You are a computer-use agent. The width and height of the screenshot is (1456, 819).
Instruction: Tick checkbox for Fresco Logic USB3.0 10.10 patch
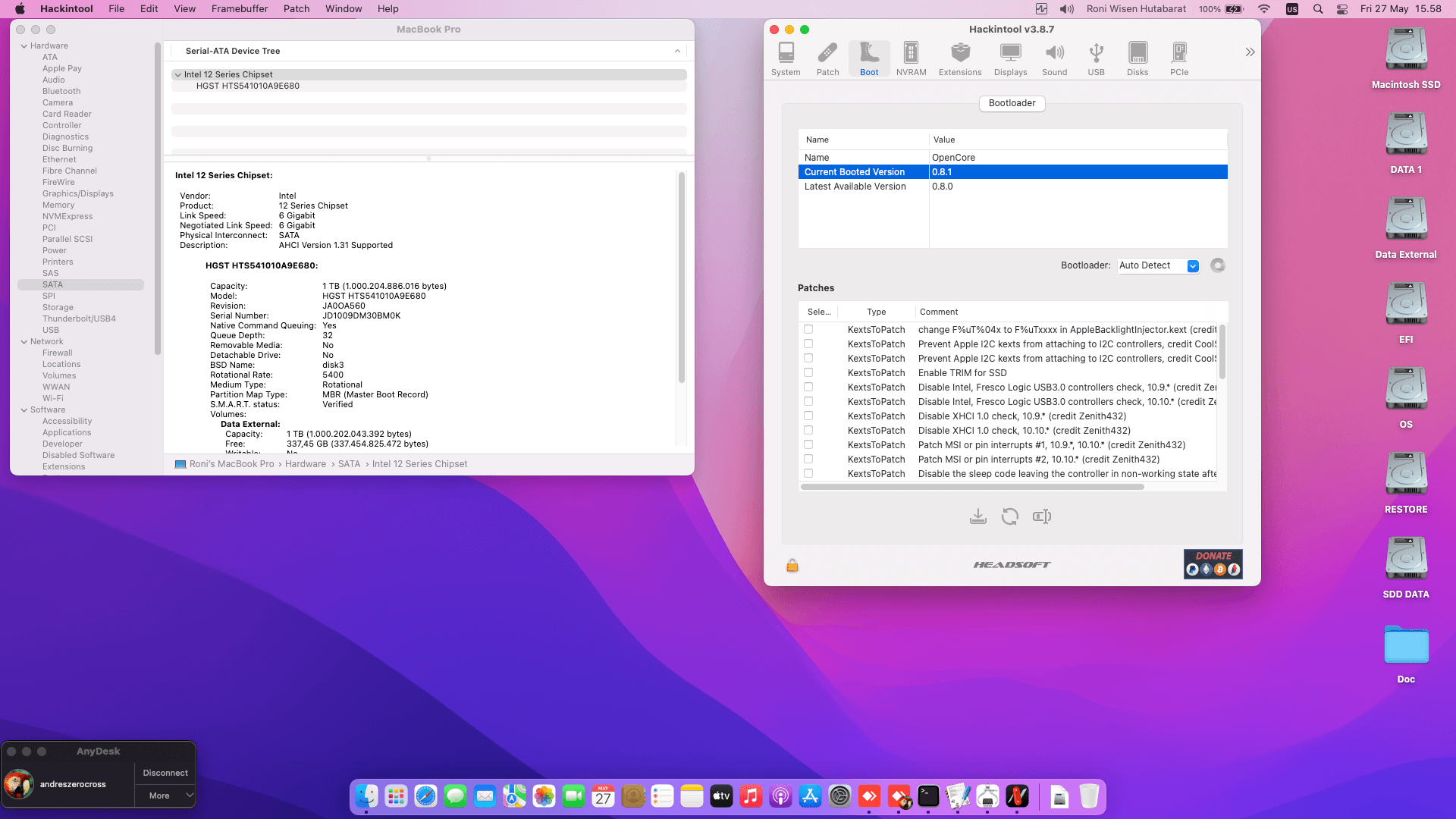[x=808, y=402]
